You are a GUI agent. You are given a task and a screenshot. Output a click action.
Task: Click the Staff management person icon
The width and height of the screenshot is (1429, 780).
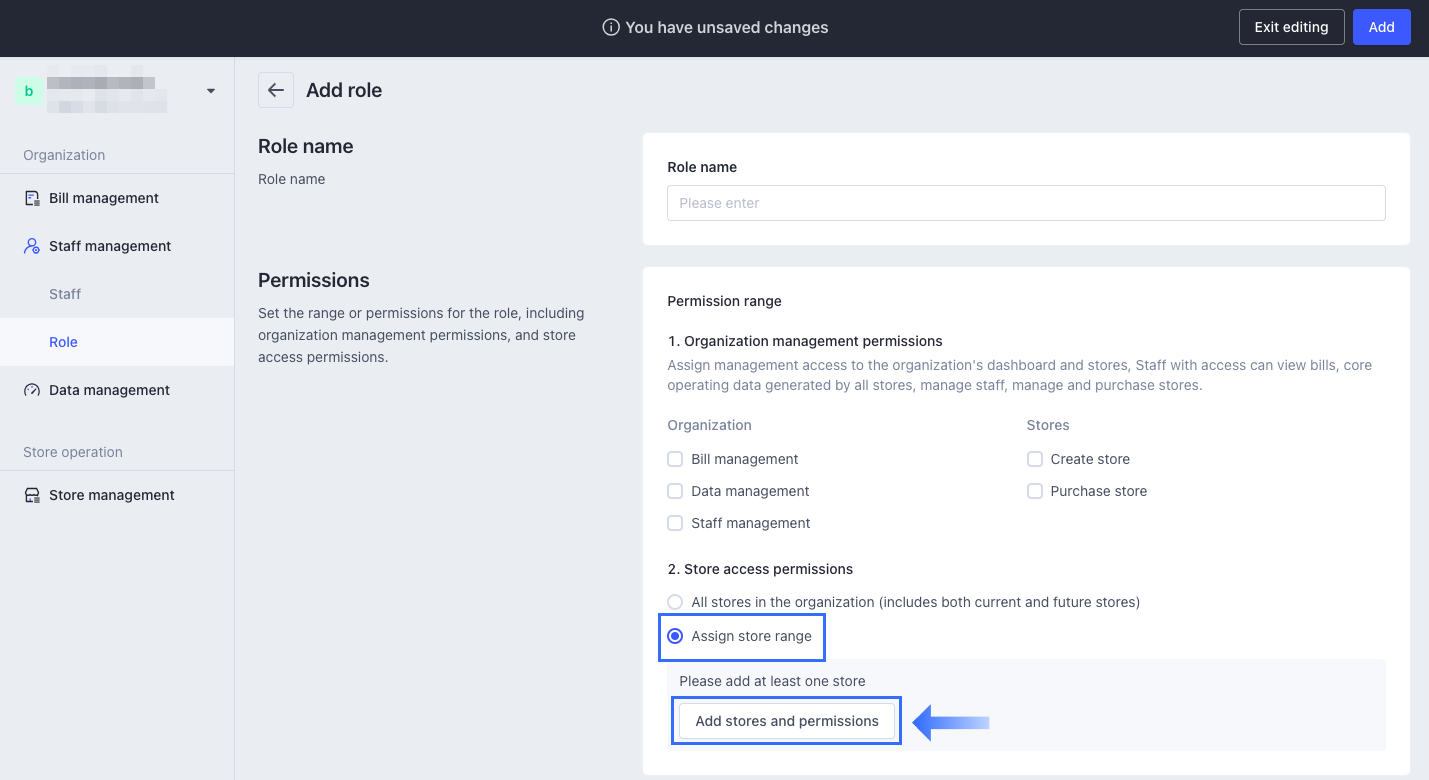(x=32, y=246)
